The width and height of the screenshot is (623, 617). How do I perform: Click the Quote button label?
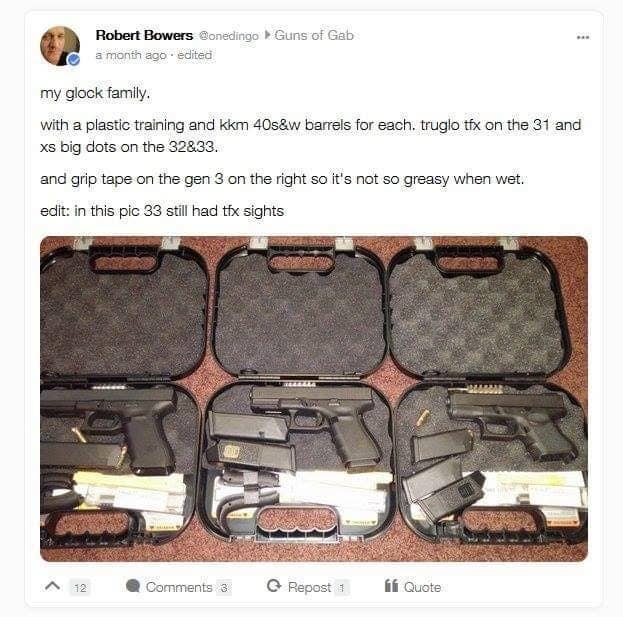click(x=422, y=587)
